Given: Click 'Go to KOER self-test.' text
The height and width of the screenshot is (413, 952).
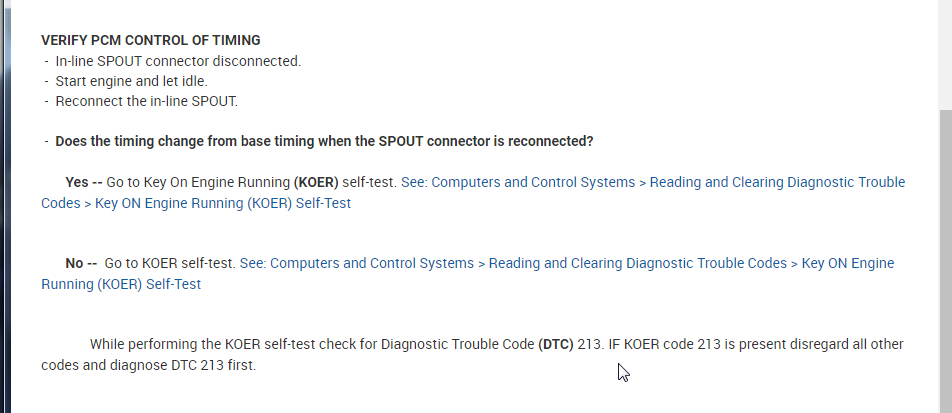Looking at the screenshot, I should coord(169,263).
